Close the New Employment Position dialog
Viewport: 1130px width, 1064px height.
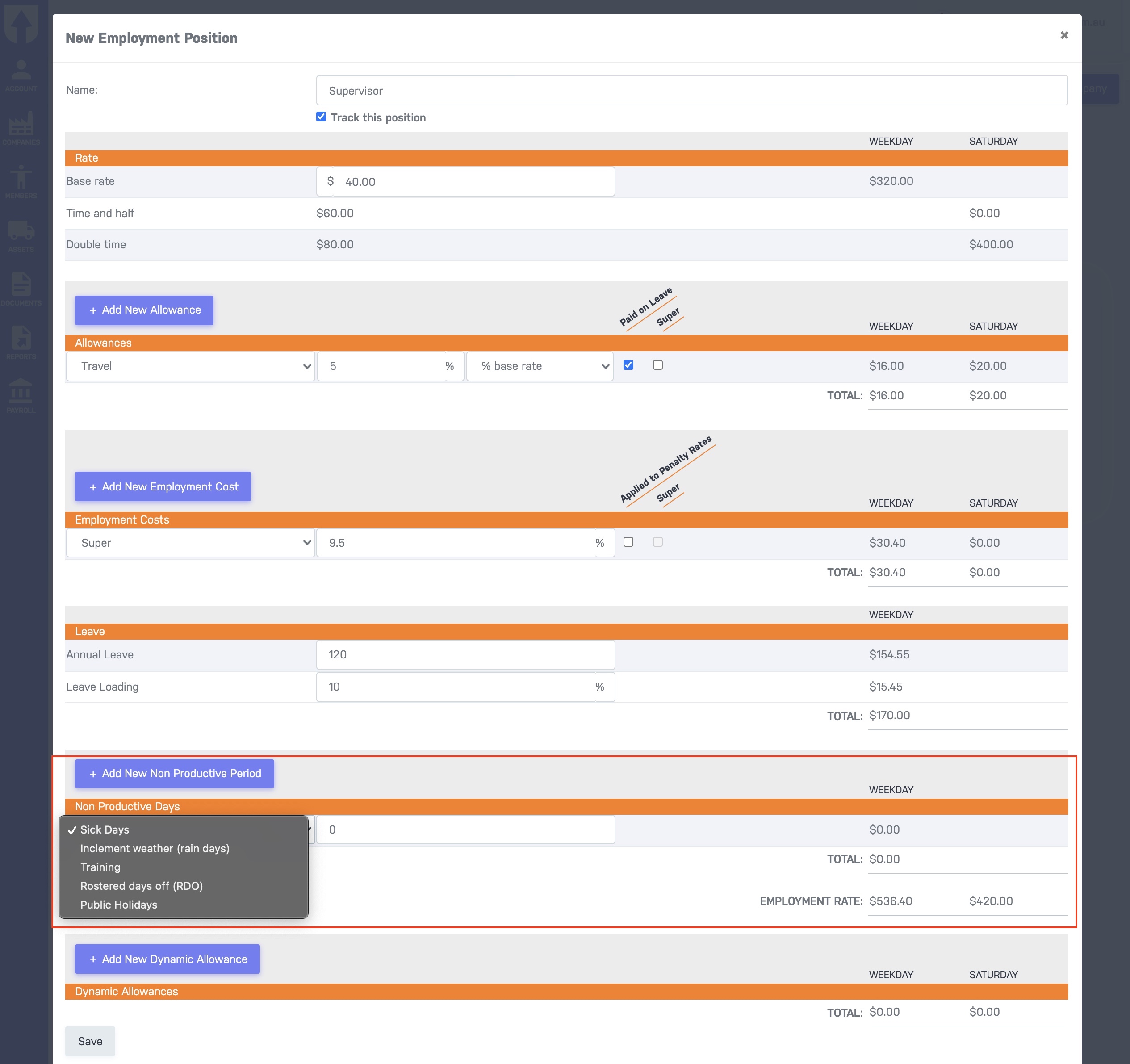tap(1064, 35)
